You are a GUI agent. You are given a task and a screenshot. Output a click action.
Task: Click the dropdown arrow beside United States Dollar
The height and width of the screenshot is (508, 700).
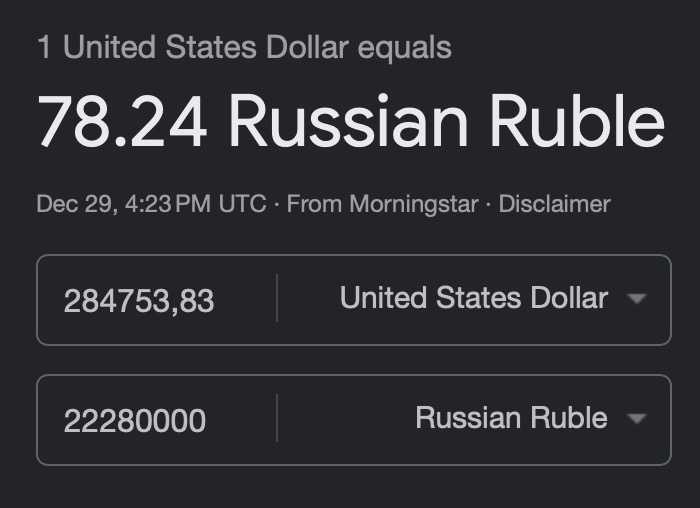click(x=637, y=299)
